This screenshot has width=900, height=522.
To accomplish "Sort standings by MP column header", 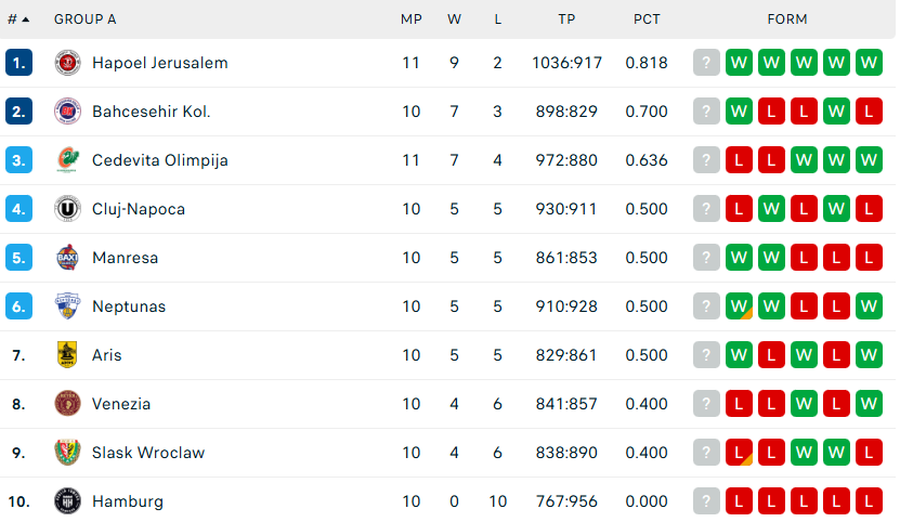I will [411, 19].
